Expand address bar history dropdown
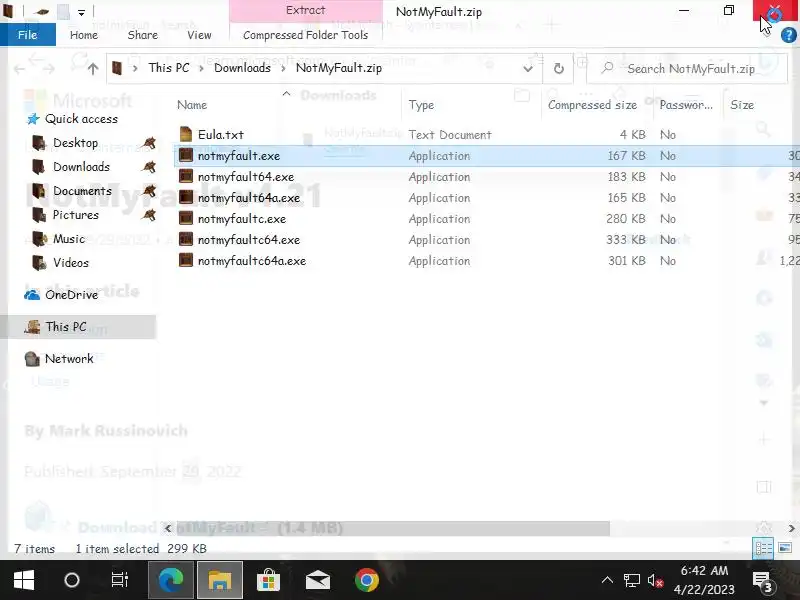The width and height of the screenshot is (800, 600). point(528,68)
